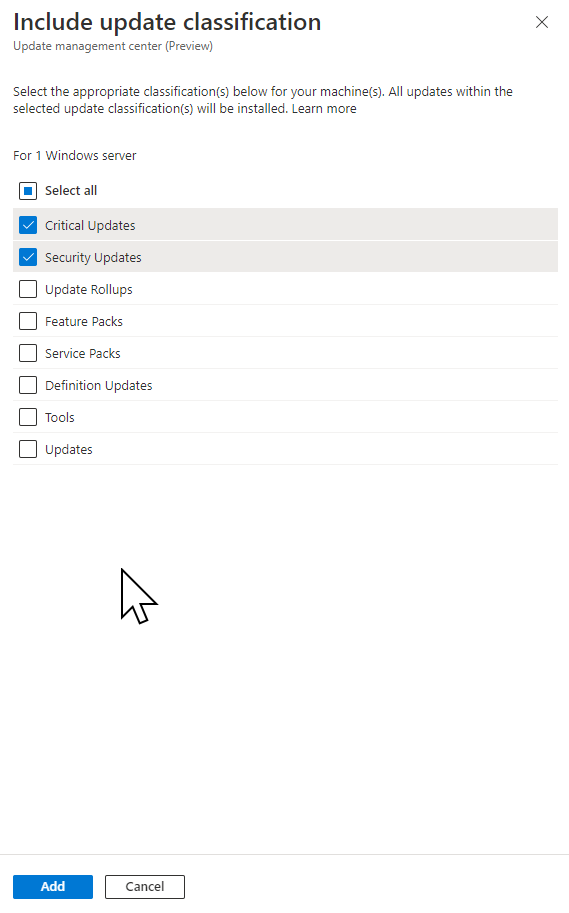The image size is (569, 913).
Task: Open the Learn more link
Action: pos(324,109)
